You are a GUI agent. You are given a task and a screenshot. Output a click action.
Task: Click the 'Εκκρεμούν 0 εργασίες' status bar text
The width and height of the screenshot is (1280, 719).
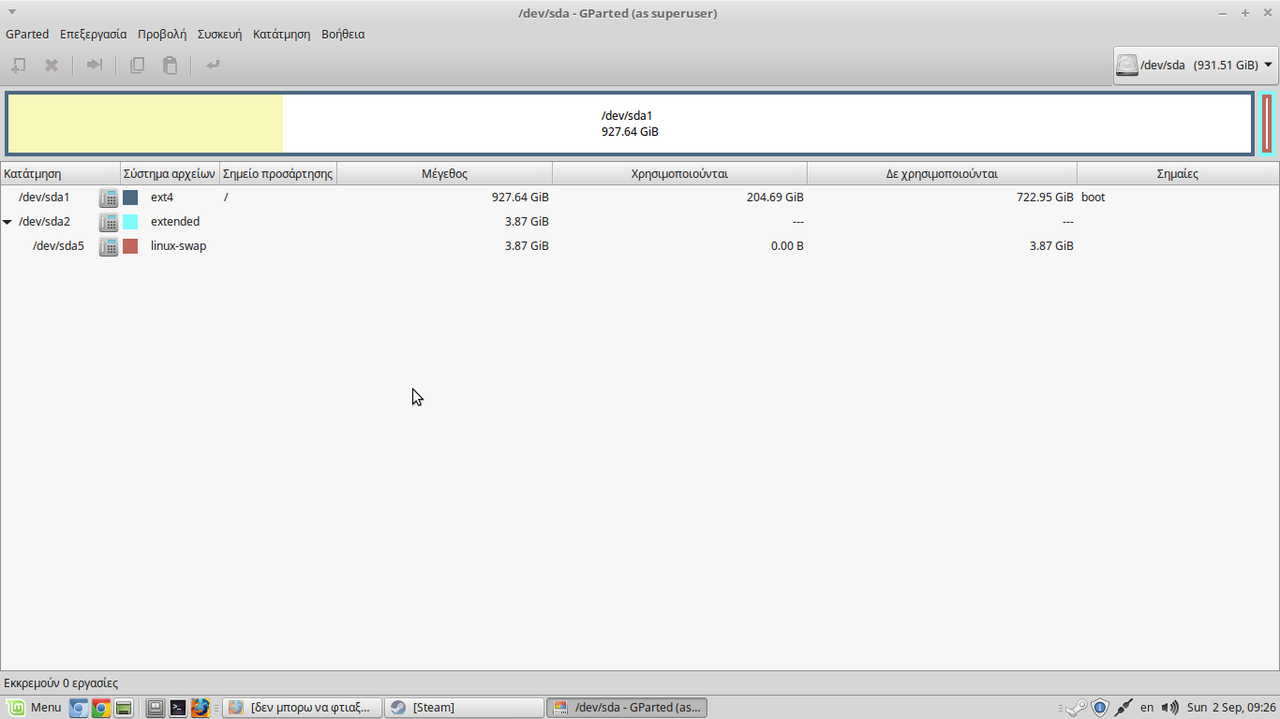pyautogui.click(x=61, y=683)
